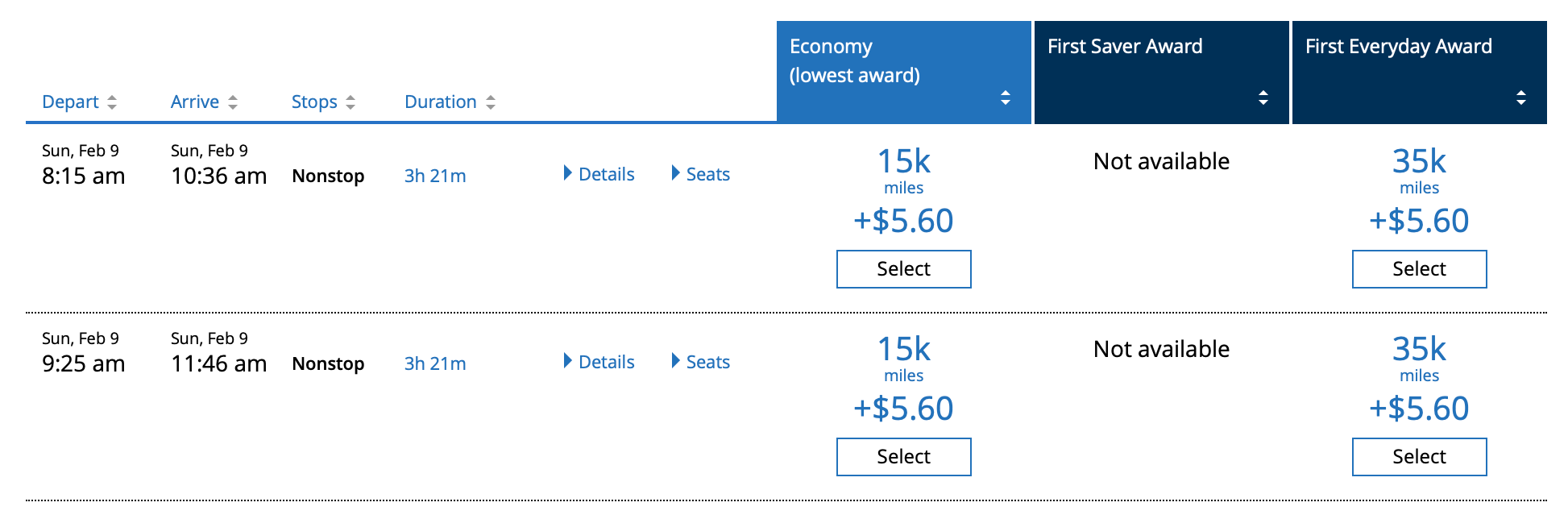Select Economy 15k miles on 8:15 am flight
The height and width of the screenshot is (519, 1568).
[904, 269]
